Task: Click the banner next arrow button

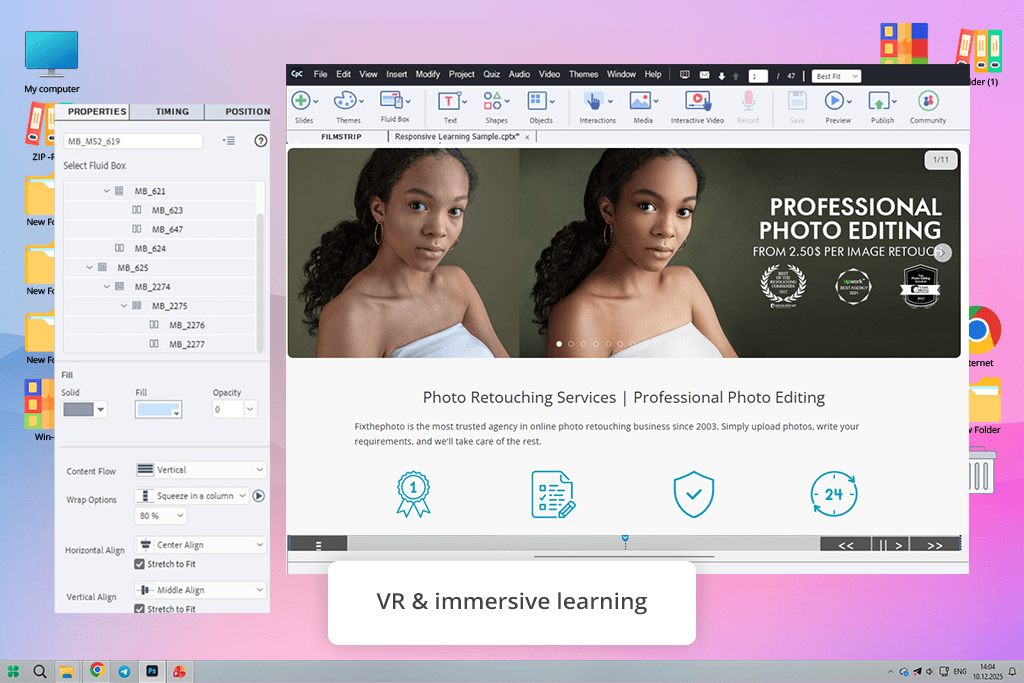Action: pyautogui.click(x=942, y=253)
